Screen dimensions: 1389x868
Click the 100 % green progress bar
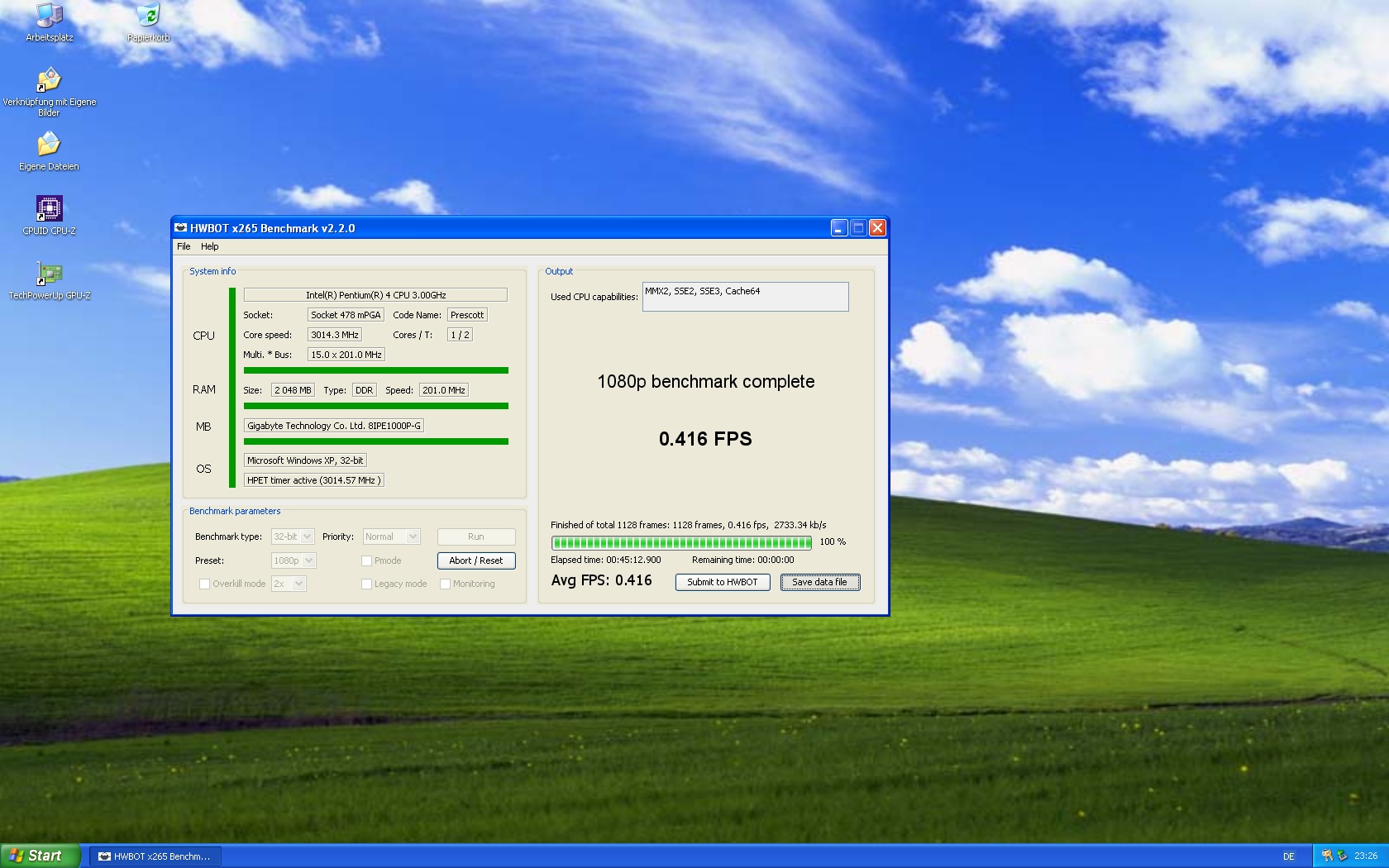click(682, 542)
